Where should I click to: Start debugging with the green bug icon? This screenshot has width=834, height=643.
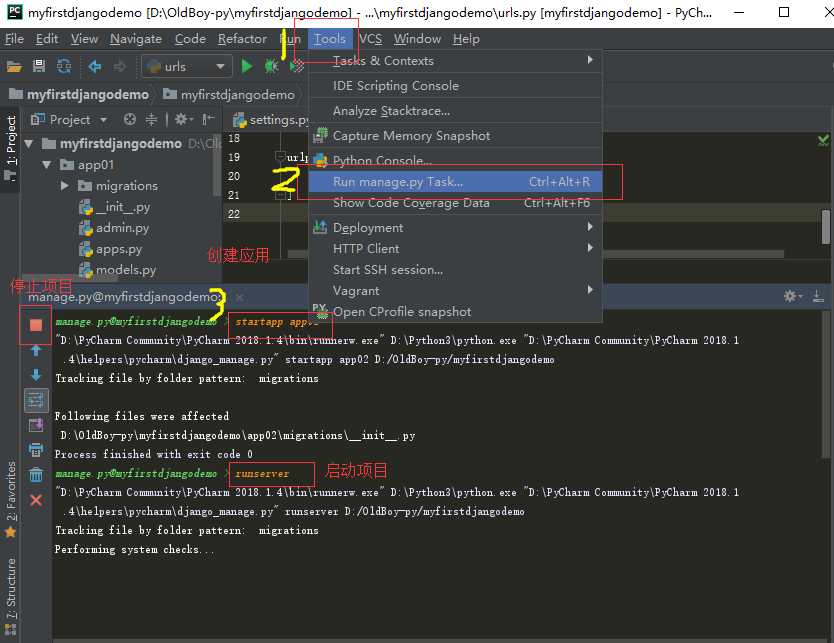click(x=271, y=66)
